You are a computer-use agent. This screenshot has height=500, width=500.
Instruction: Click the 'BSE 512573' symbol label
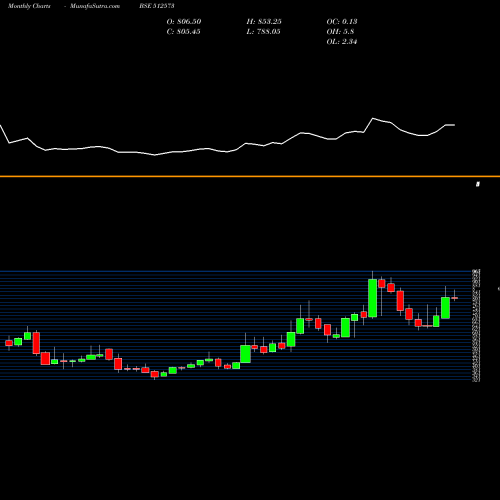157,6
